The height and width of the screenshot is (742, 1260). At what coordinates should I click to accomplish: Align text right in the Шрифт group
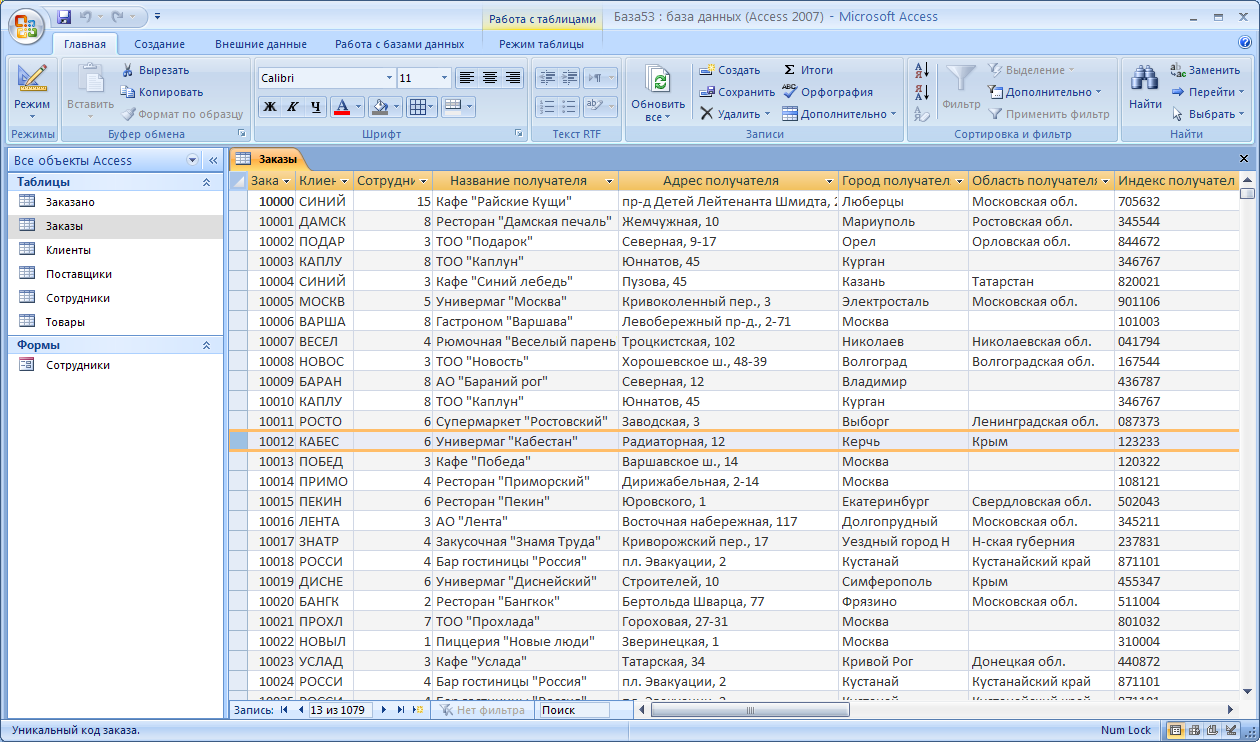(513, 78)
